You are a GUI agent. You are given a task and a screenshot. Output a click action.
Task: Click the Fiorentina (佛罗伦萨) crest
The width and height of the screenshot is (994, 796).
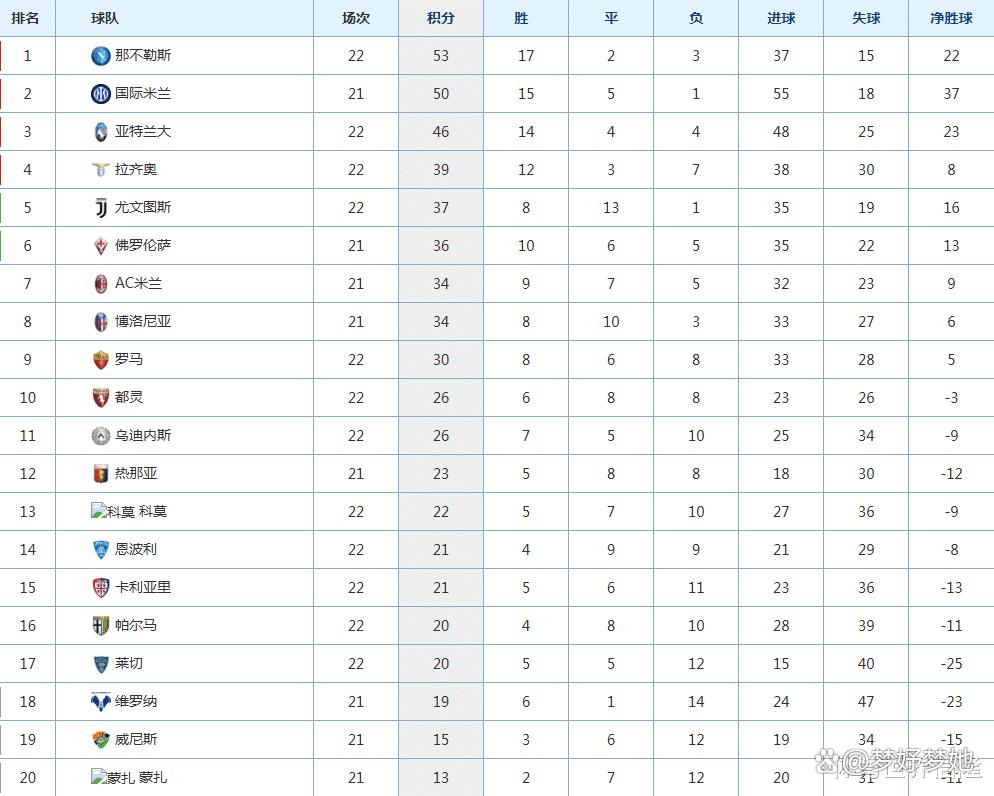point(101,246)
